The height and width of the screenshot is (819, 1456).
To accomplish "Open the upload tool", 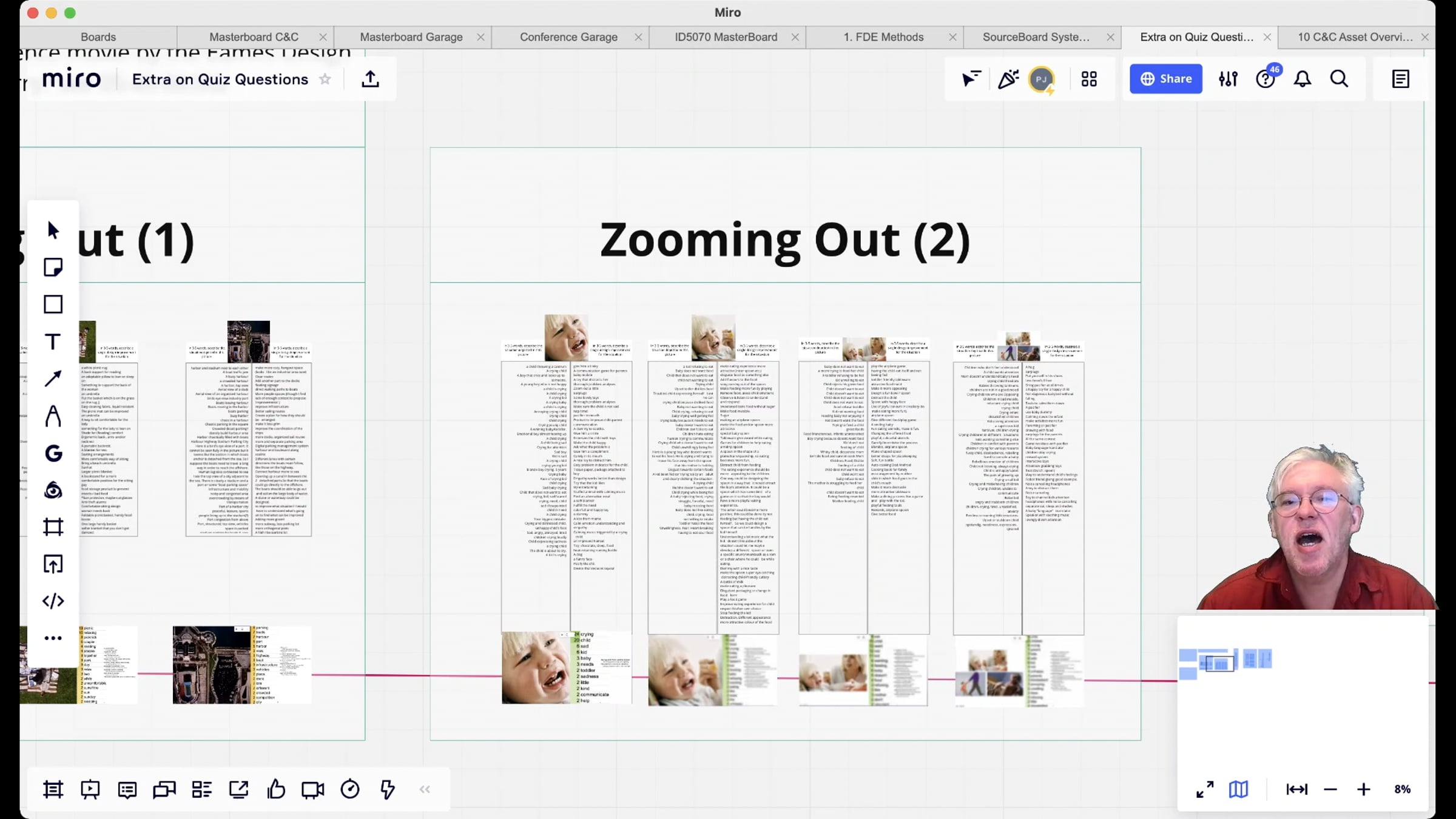I will [x=53, y=564].
